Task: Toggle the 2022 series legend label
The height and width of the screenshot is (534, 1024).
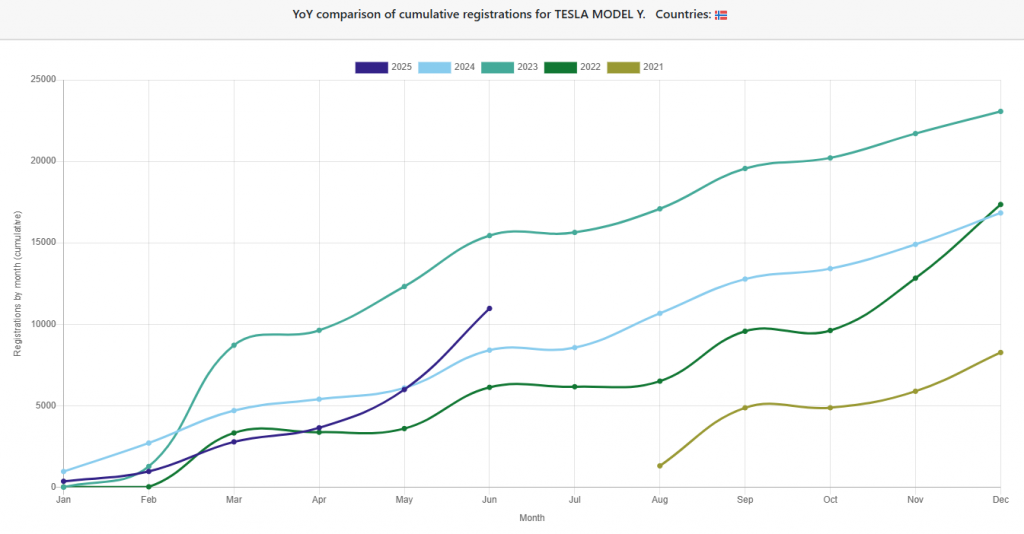Action: 590,67
